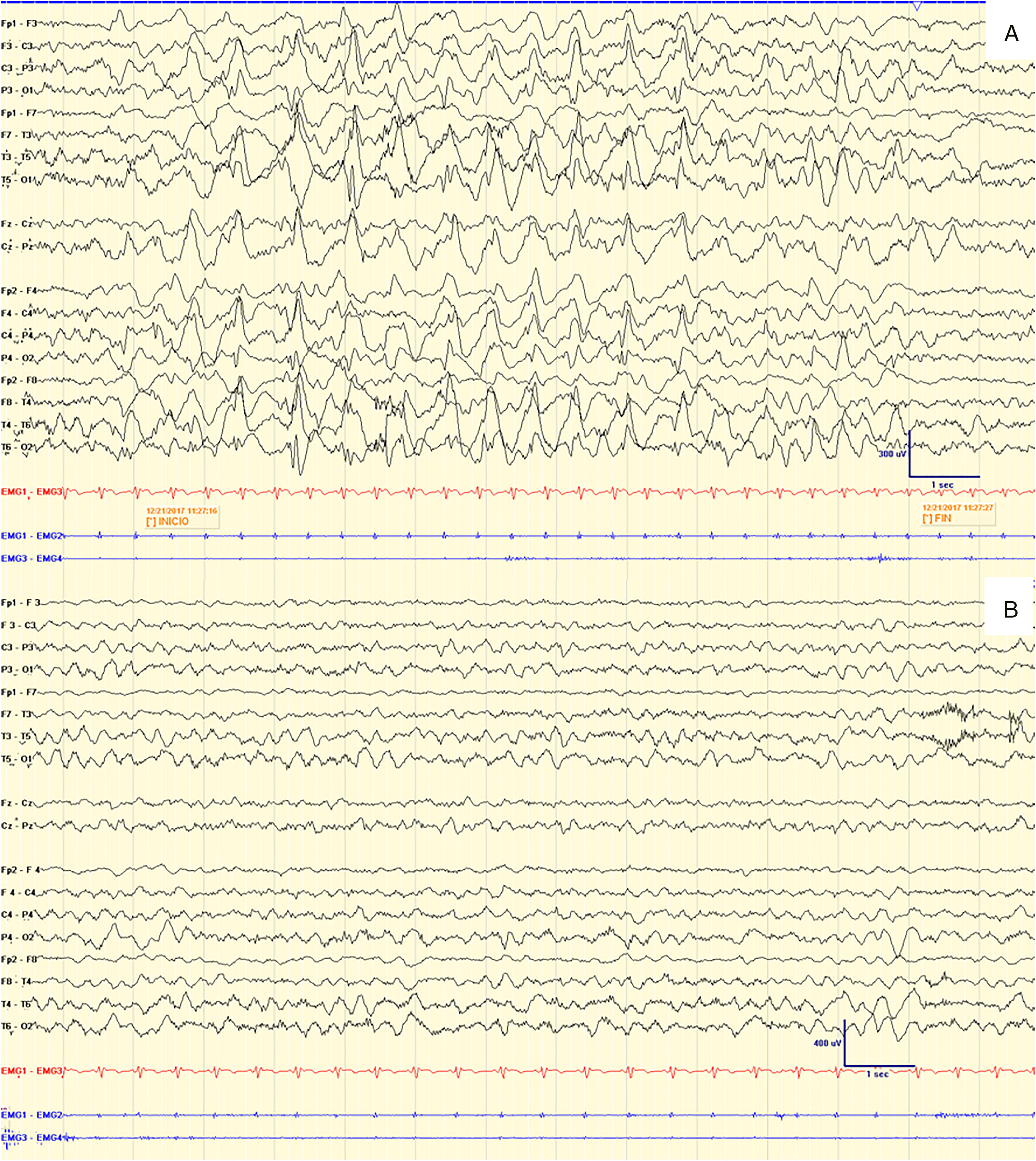Select the Cz - Pz channel label in panel B
This screenshot has width=1036, height=1161.
(x=17, y=825)
